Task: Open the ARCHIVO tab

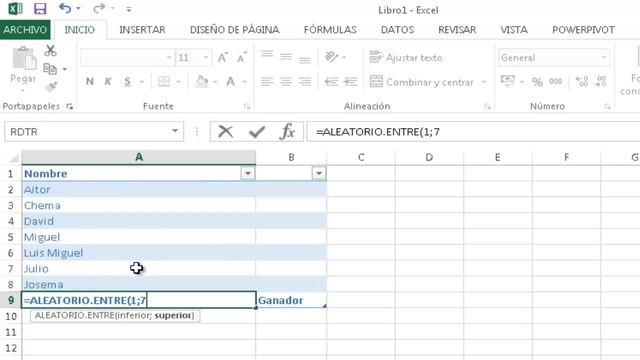Action: [25, 30]
